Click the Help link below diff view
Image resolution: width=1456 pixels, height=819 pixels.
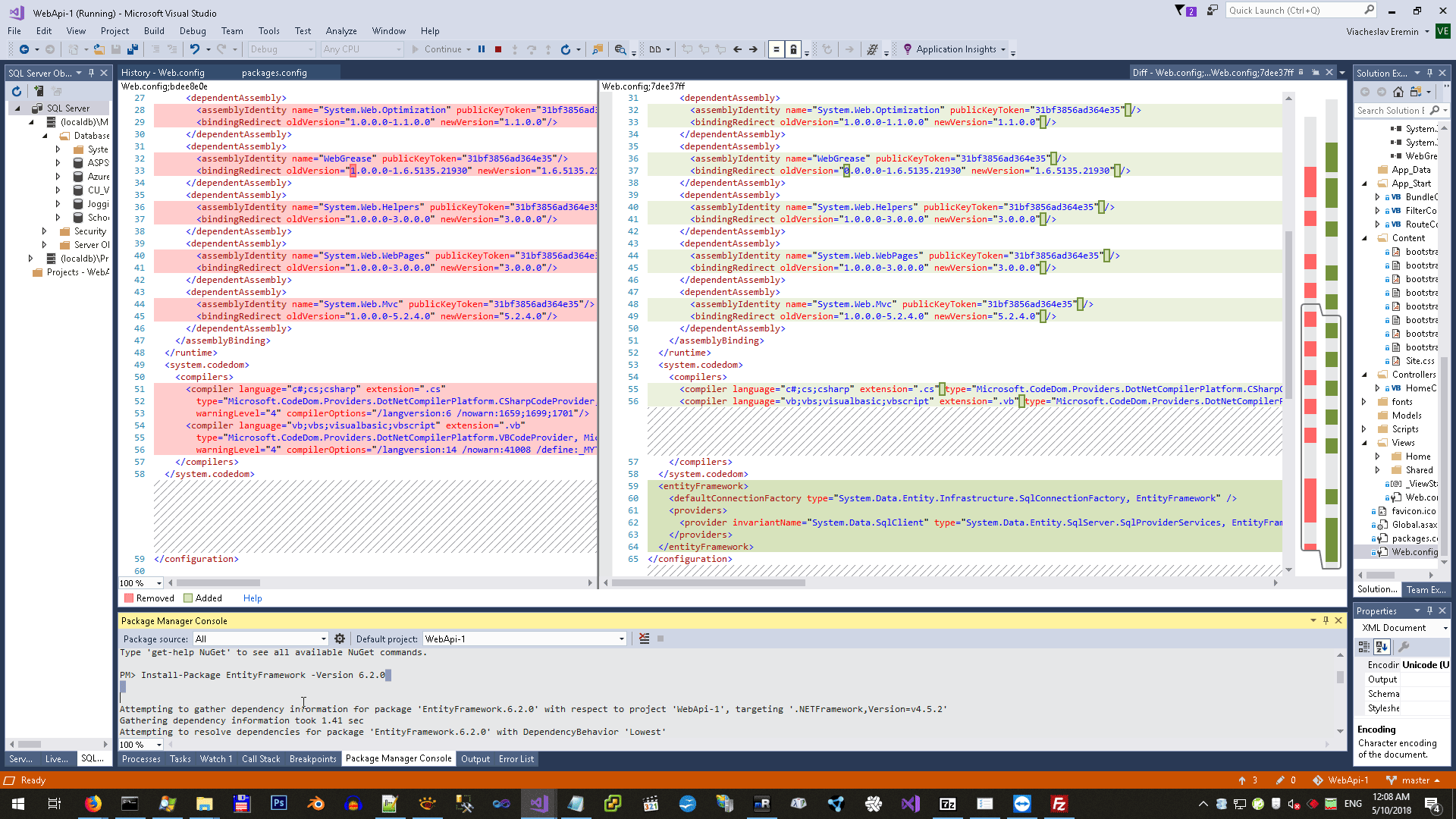[253, 598]
